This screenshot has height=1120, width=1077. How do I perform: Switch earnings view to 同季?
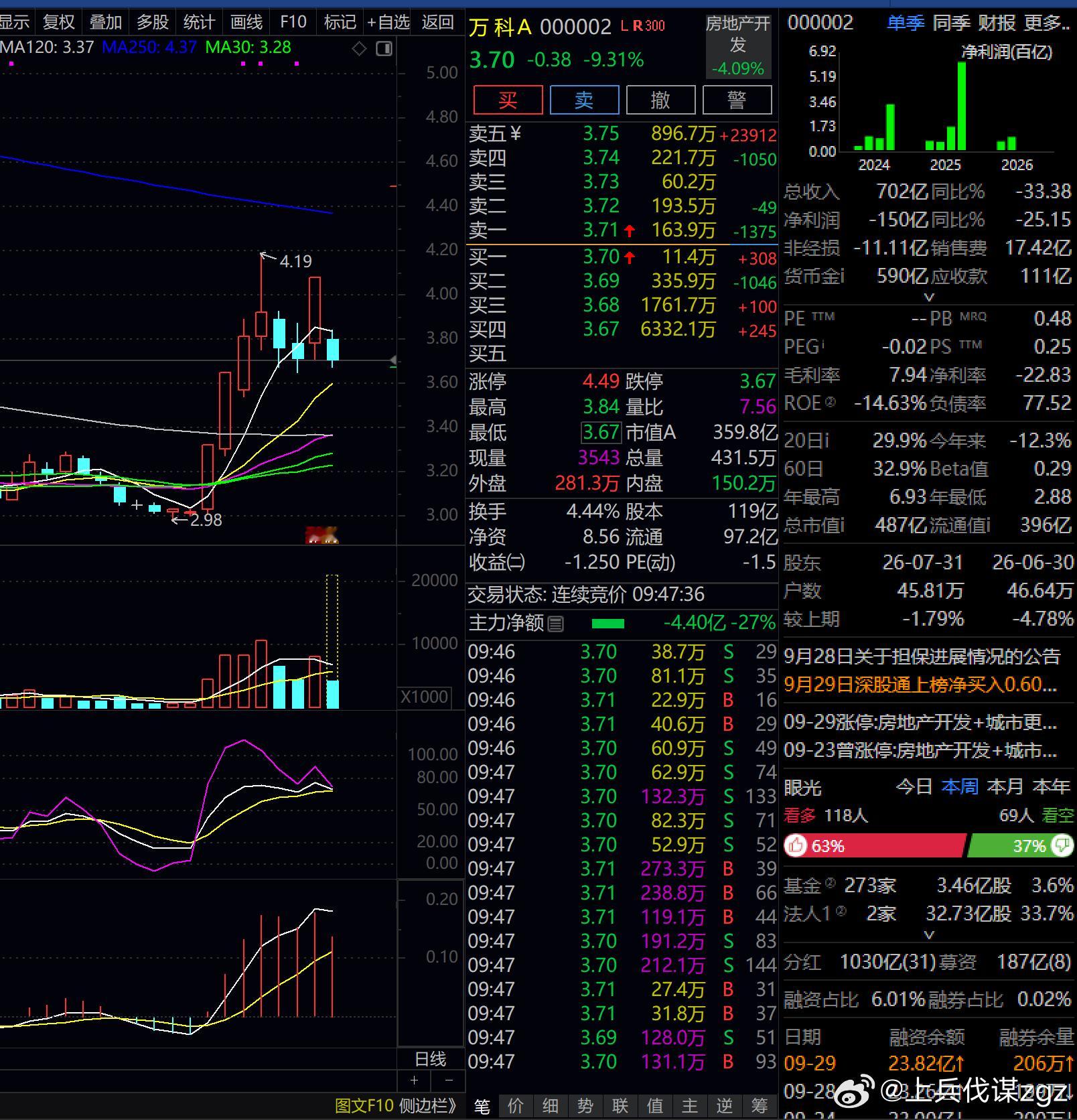click(951, 23)
